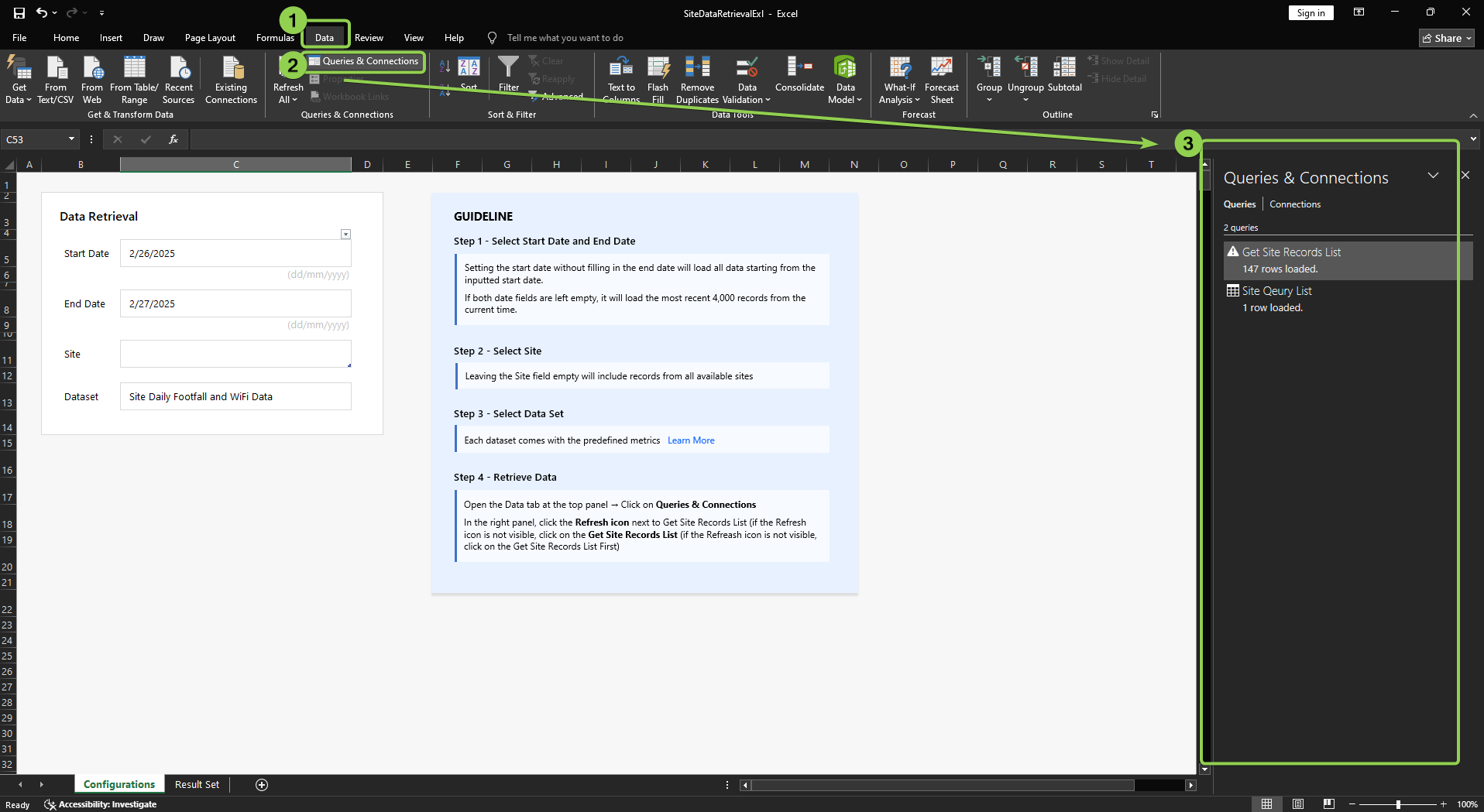1484x812 pixels.
Task: Open the Consolidate tool
Action: click(799, 74)
